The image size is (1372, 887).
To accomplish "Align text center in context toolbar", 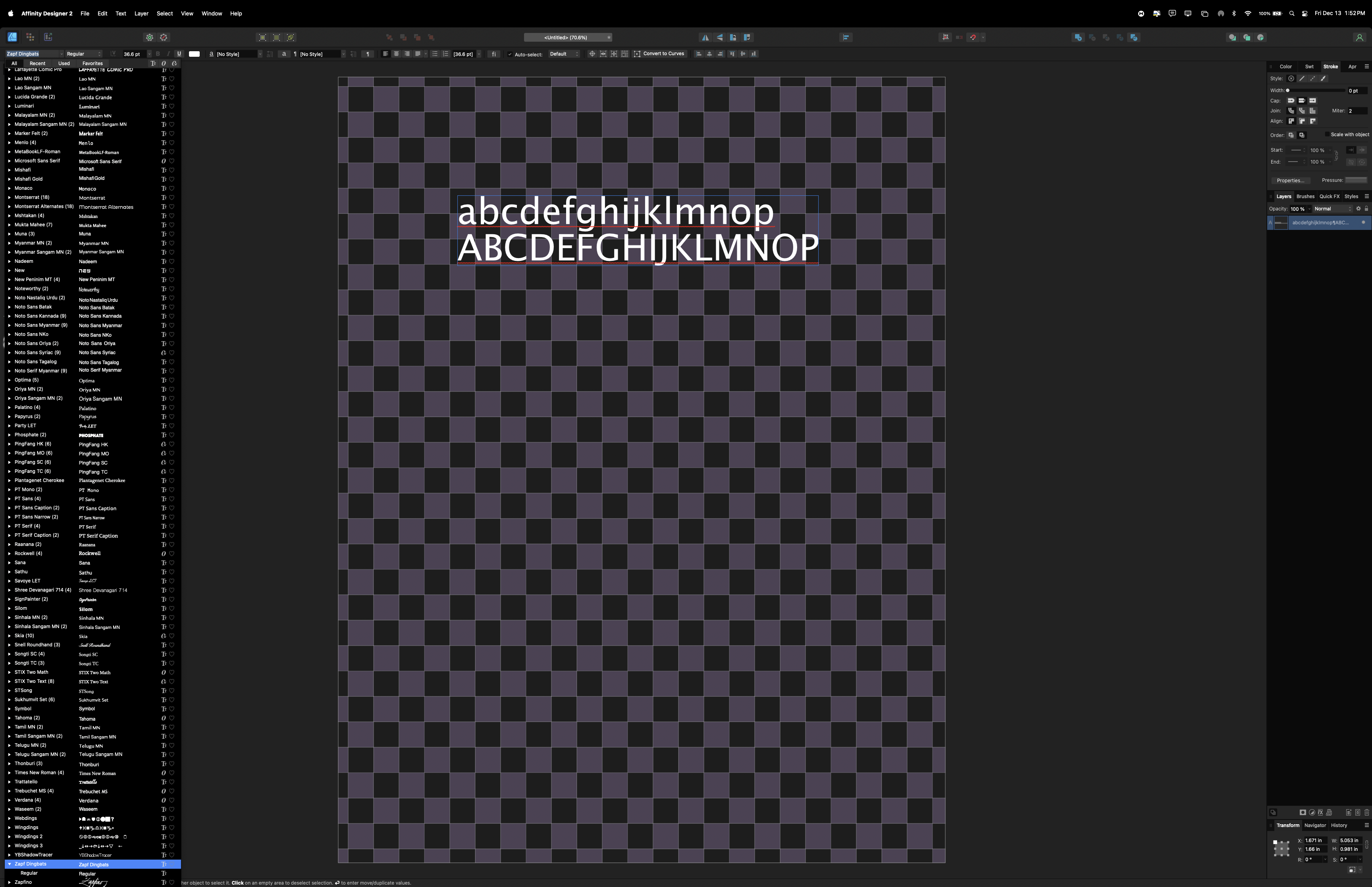I will (396, 54).
